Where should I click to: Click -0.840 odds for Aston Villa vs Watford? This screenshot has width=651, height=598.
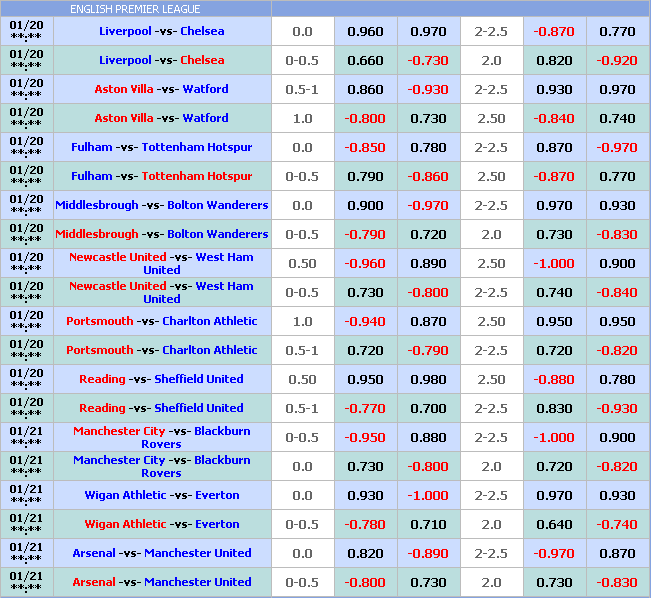point(554,118)
